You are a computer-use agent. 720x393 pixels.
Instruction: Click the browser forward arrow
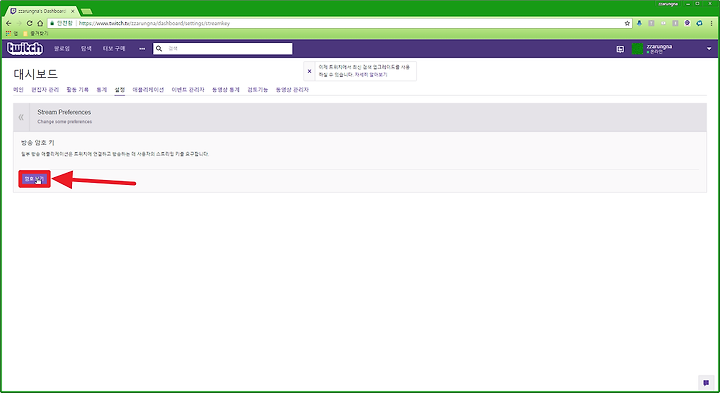pyautogui.click(x=19, y=23)
